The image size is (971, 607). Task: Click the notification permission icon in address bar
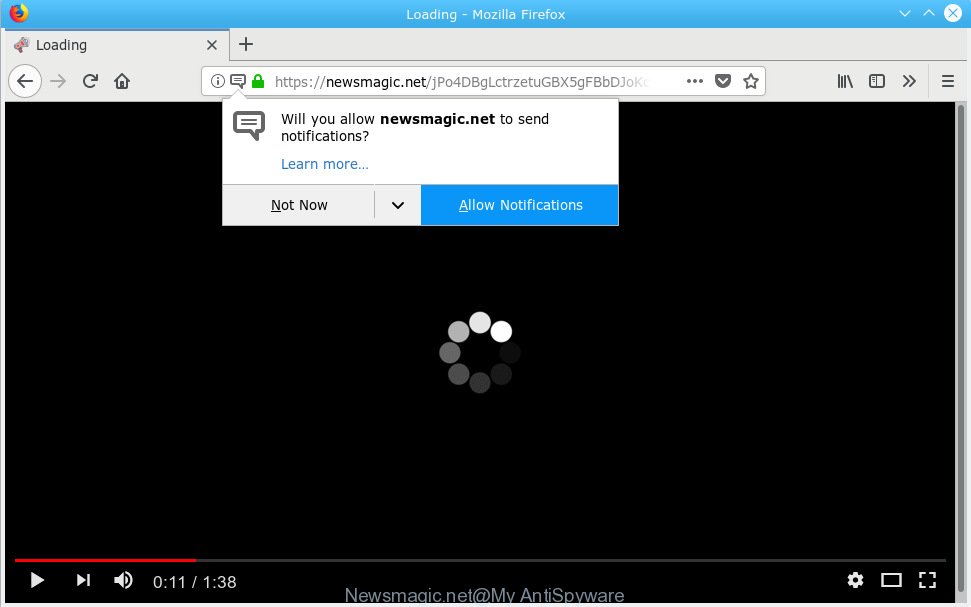point(238,81)
